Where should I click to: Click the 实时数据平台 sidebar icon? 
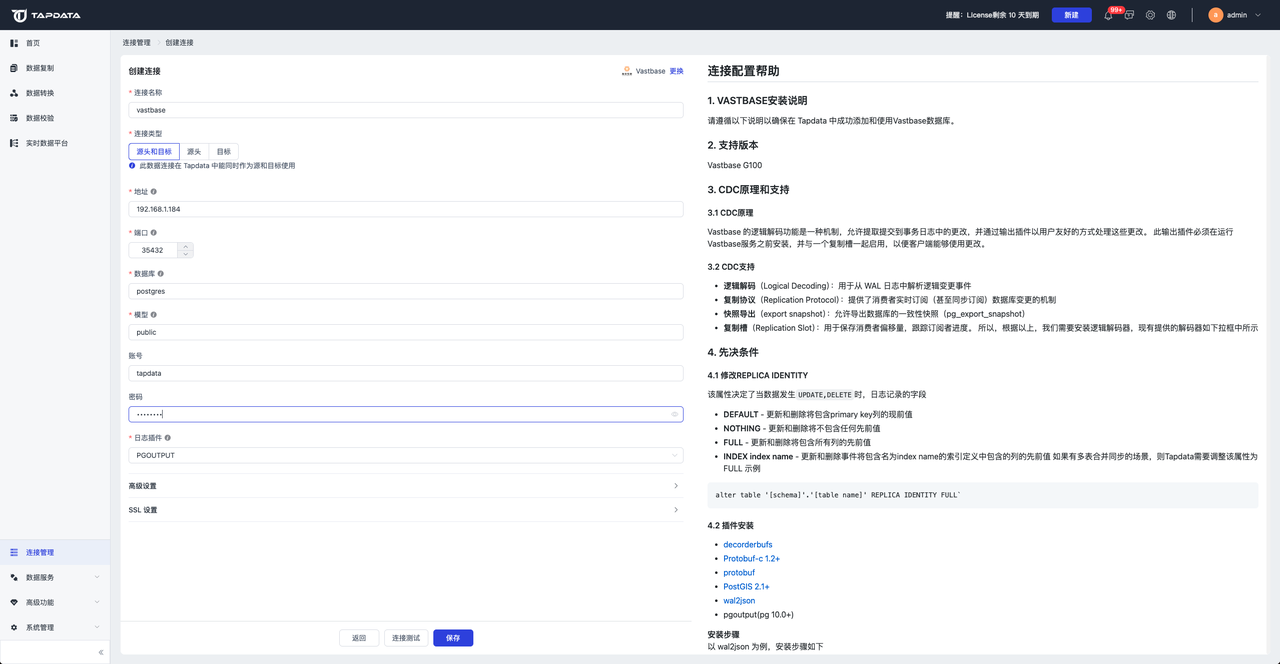14,143
